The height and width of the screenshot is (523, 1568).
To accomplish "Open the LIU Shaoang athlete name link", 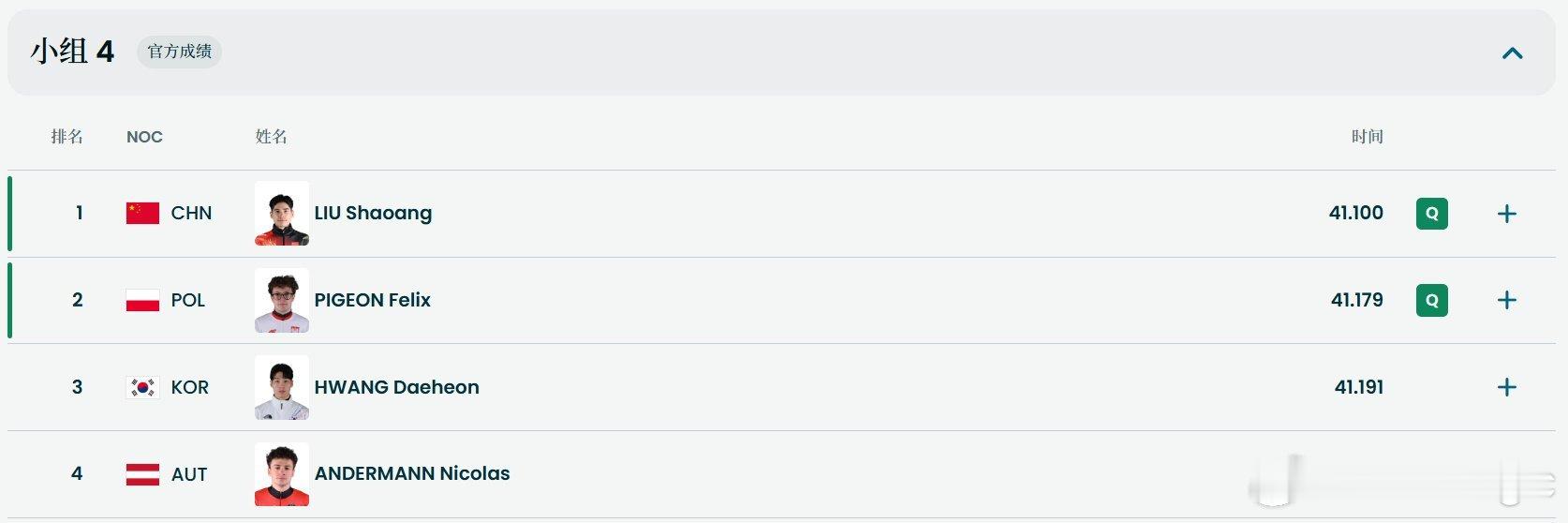I will (373, 214).
